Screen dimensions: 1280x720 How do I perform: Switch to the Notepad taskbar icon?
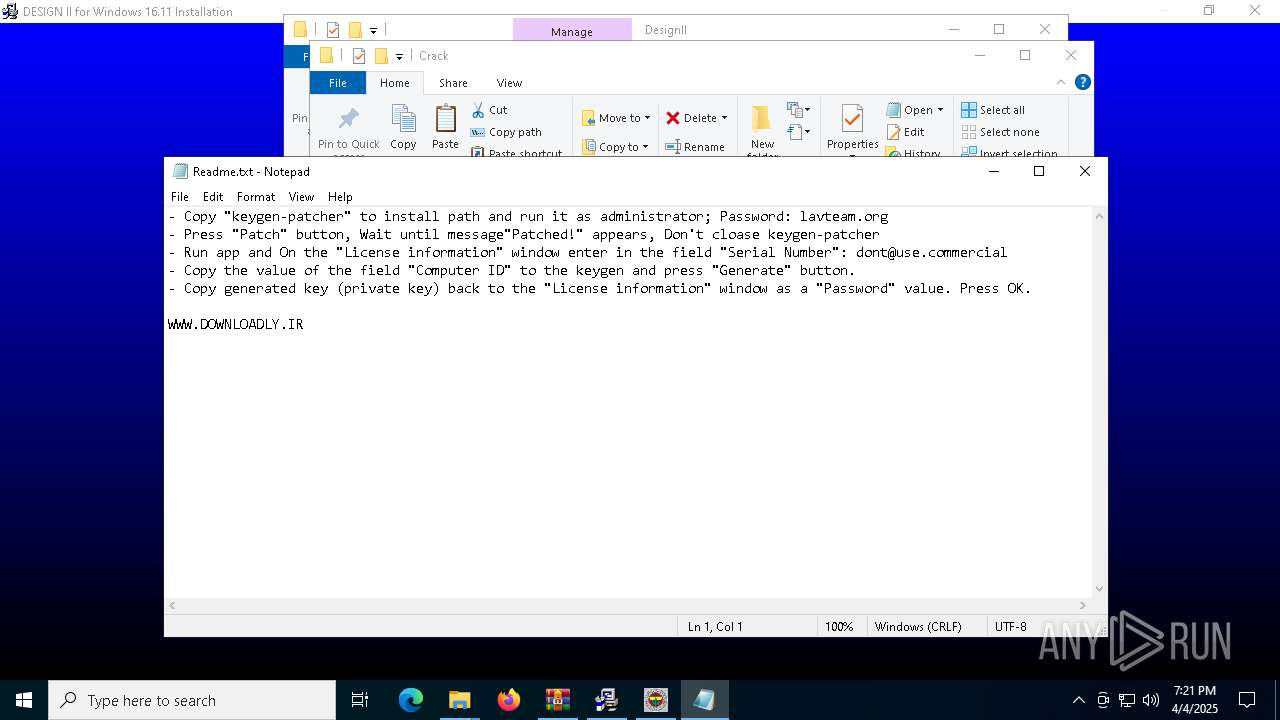[705, 700]
